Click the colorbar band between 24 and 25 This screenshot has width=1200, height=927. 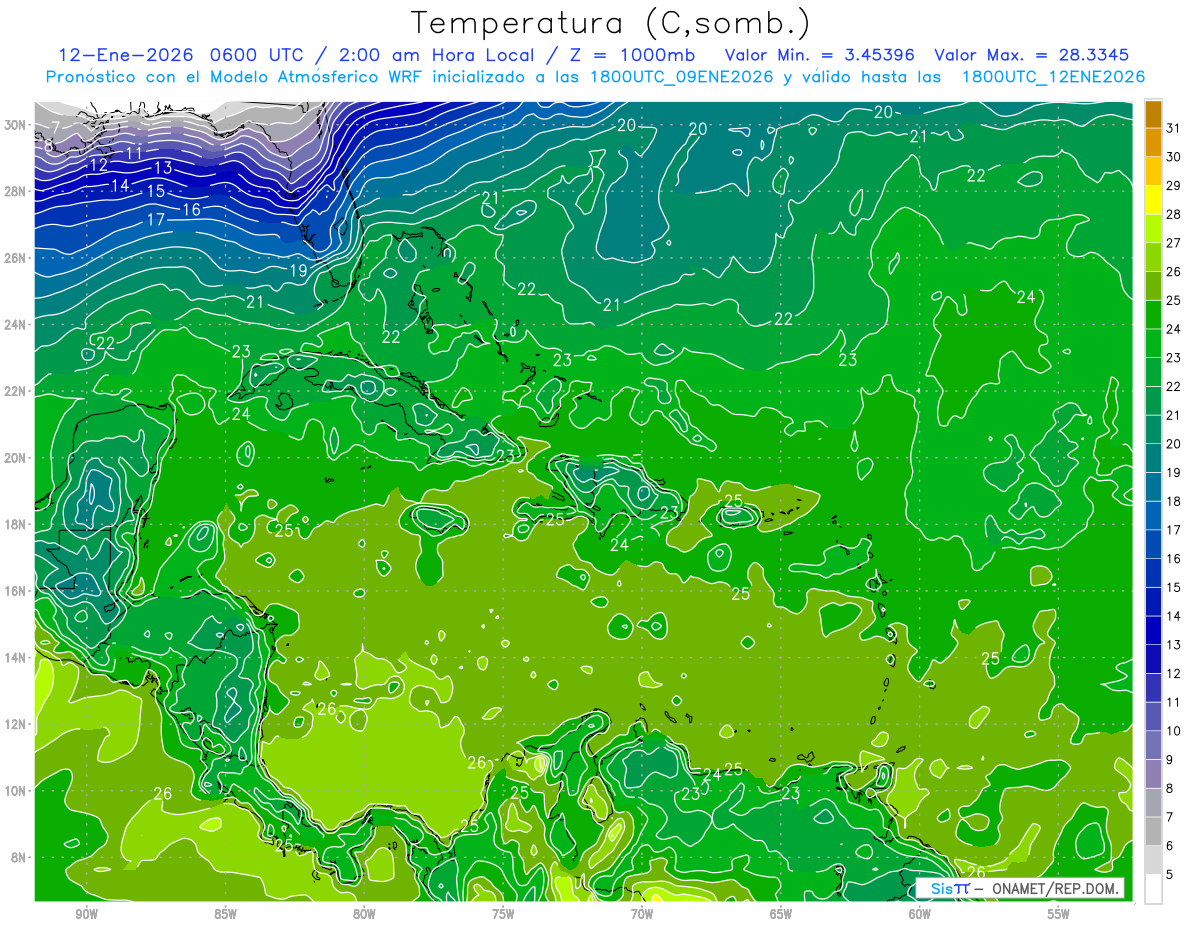click(1153, 315)
